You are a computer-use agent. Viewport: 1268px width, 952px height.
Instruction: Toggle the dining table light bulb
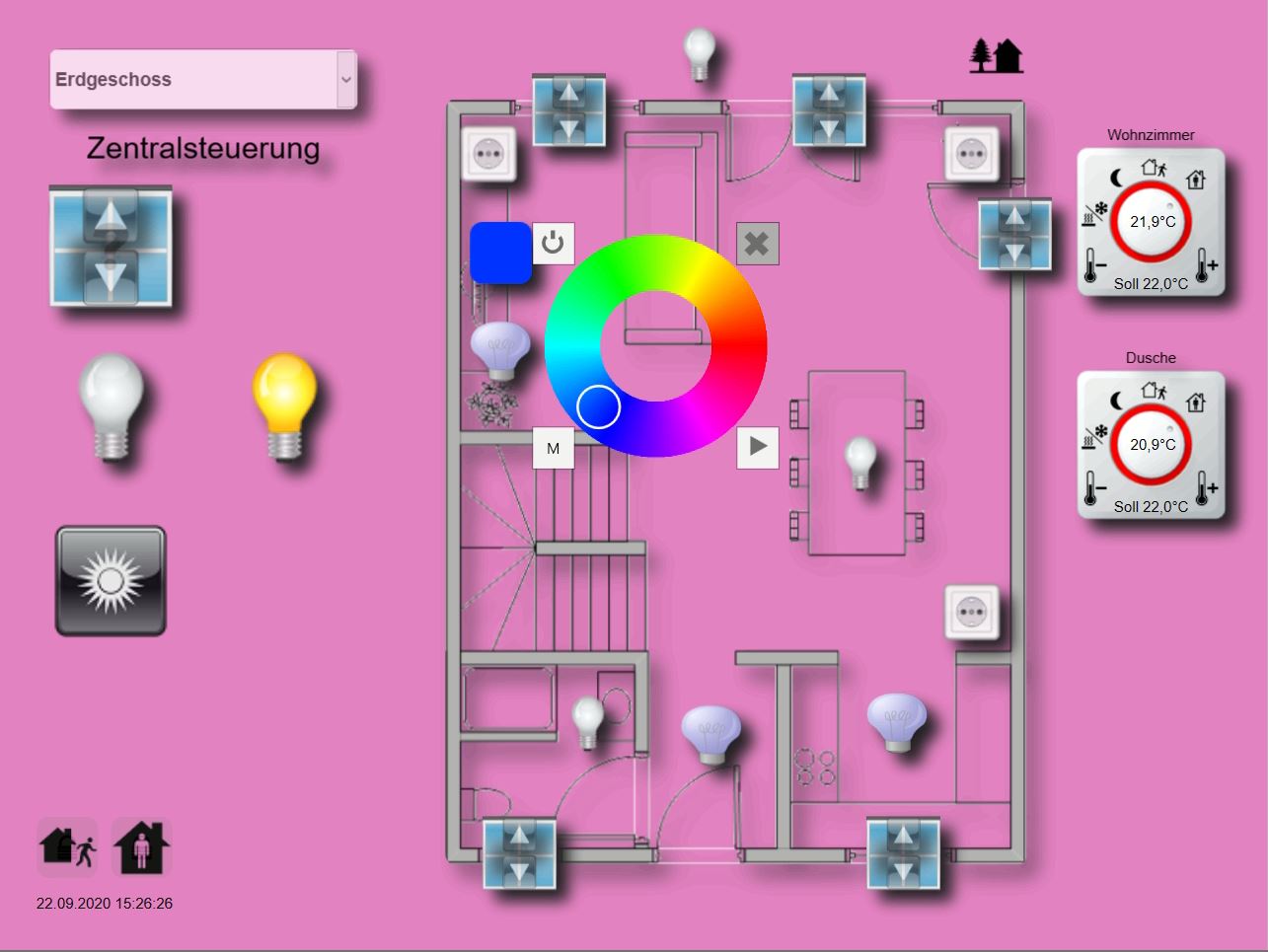click(860, 464)
